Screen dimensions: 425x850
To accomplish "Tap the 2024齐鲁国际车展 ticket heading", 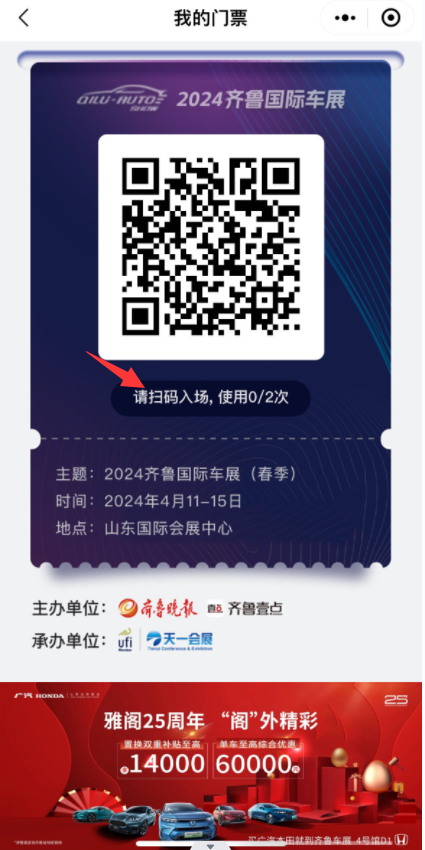I will pyautogui.click(x=261, y=99).
